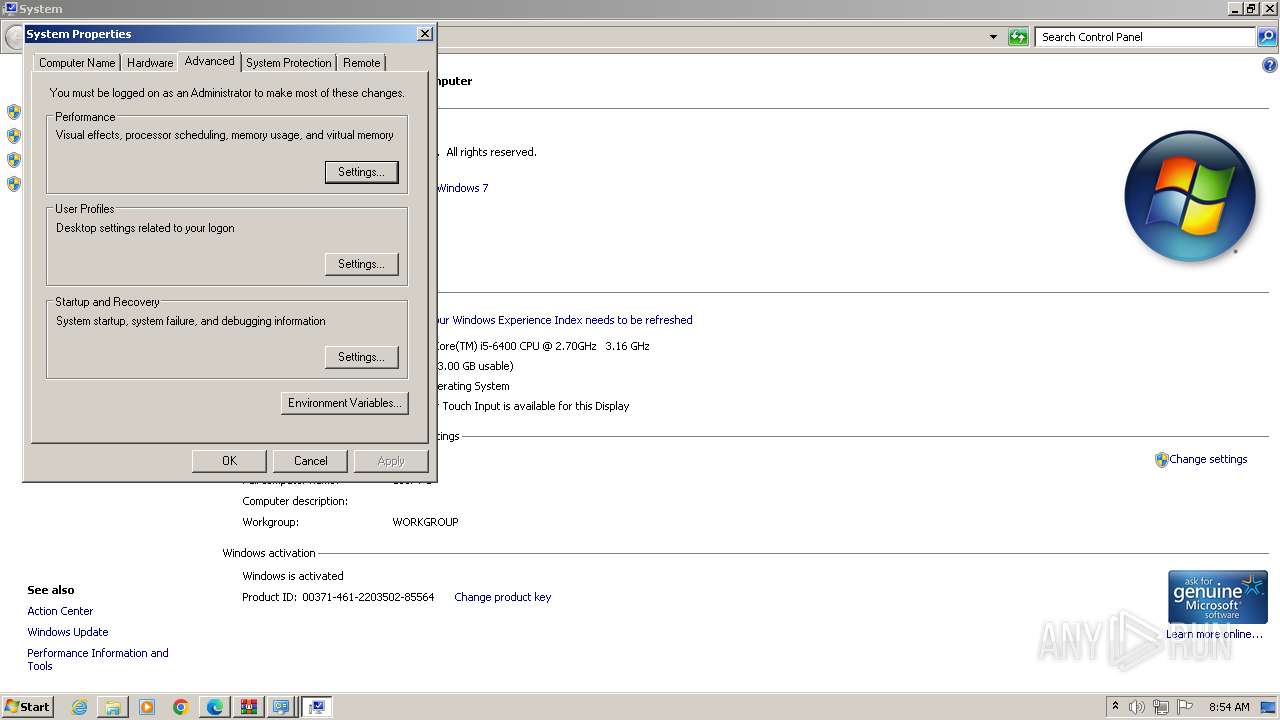Image resolution: width=1280 pixels, height=720 pixels.
Task: Open the address bar history dropdown arrow
Action: click(x=993, y=37)
